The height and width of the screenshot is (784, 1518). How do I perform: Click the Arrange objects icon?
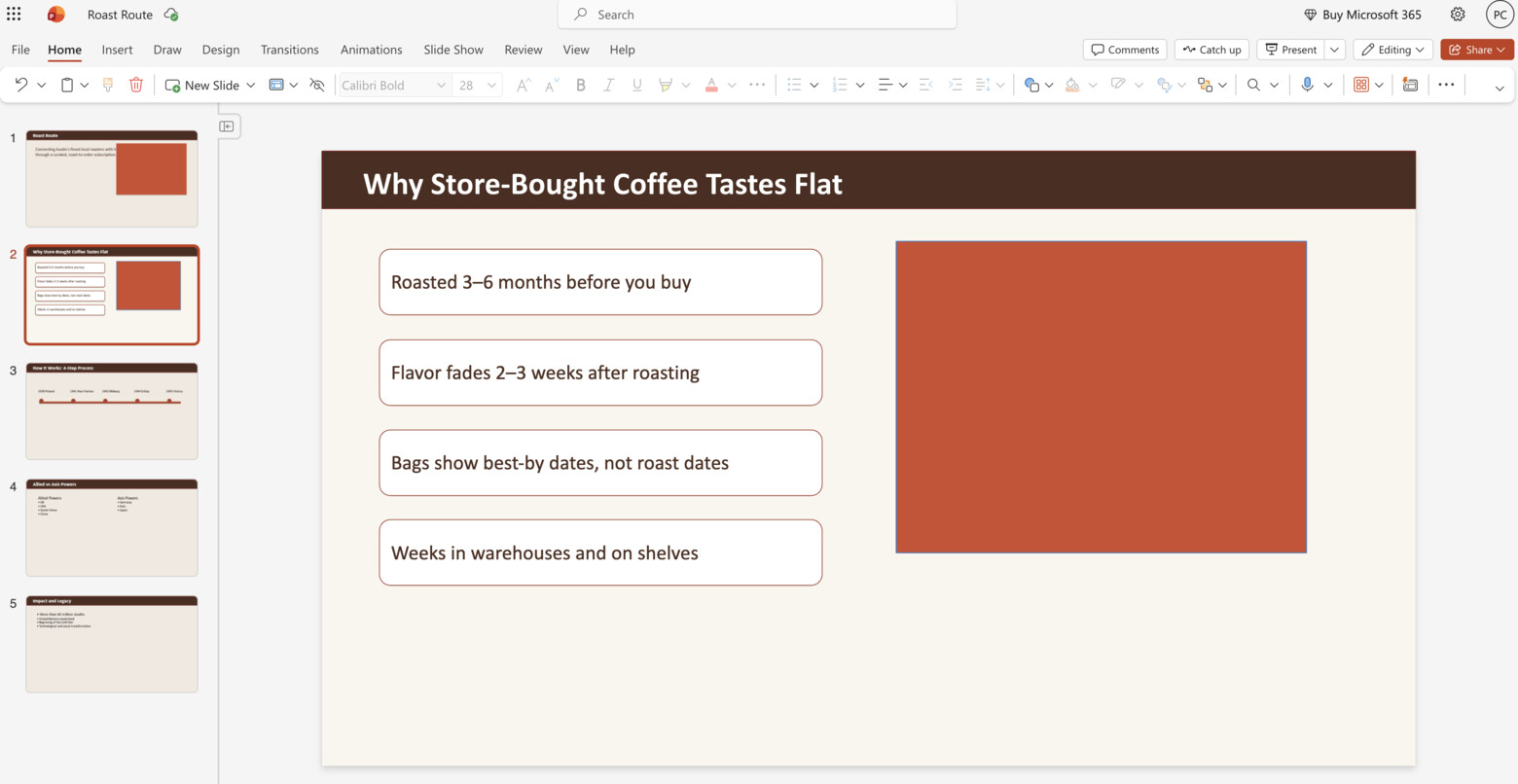click(x=1206, y=85)
